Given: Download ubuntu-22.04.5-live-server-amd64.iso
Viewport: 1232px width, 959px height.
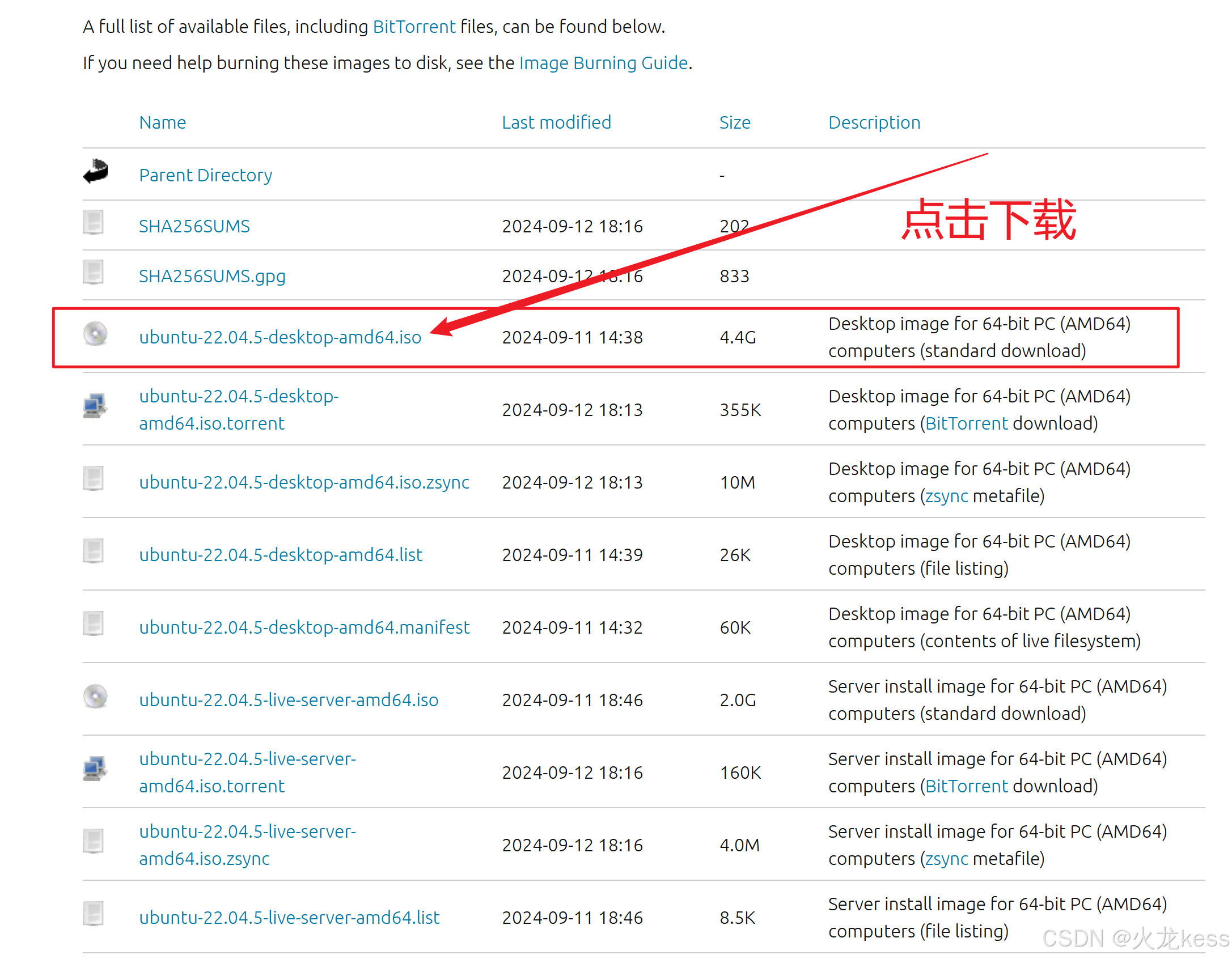Looking at the screenshot, I should pos(289,700).
